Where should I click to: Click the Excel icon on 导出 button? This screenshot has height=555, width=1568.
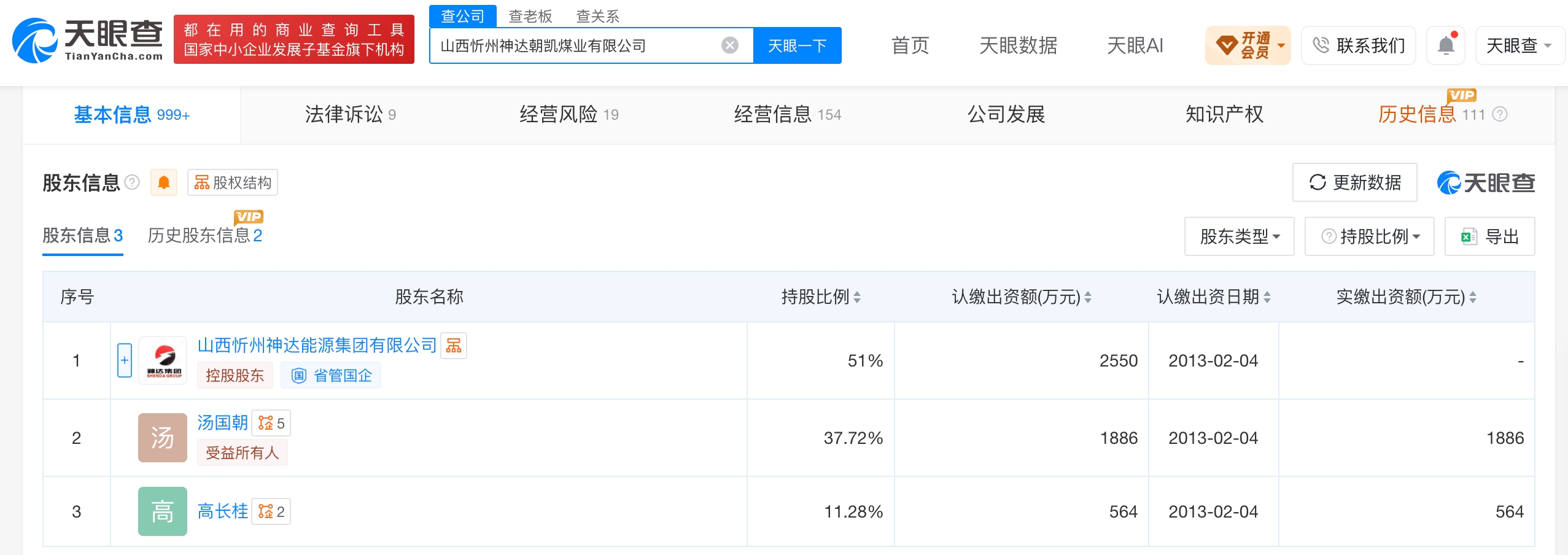[x=1469, y=236]
